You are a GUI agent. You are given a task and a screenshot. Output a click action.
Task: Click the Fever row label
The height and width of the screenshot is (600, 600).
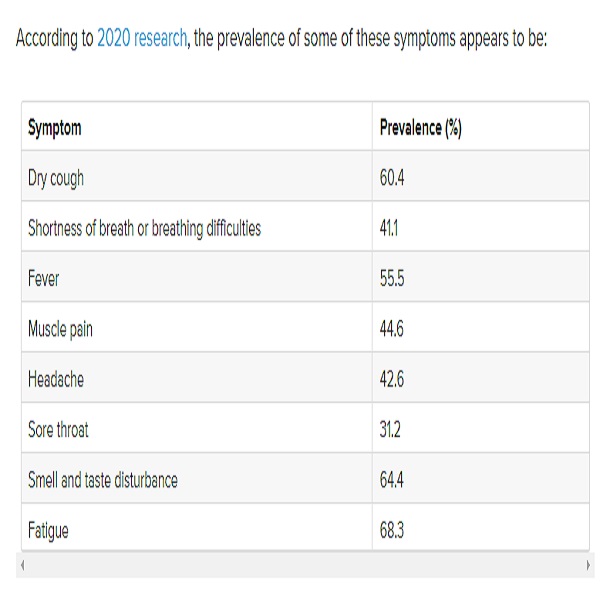(44, 279)
